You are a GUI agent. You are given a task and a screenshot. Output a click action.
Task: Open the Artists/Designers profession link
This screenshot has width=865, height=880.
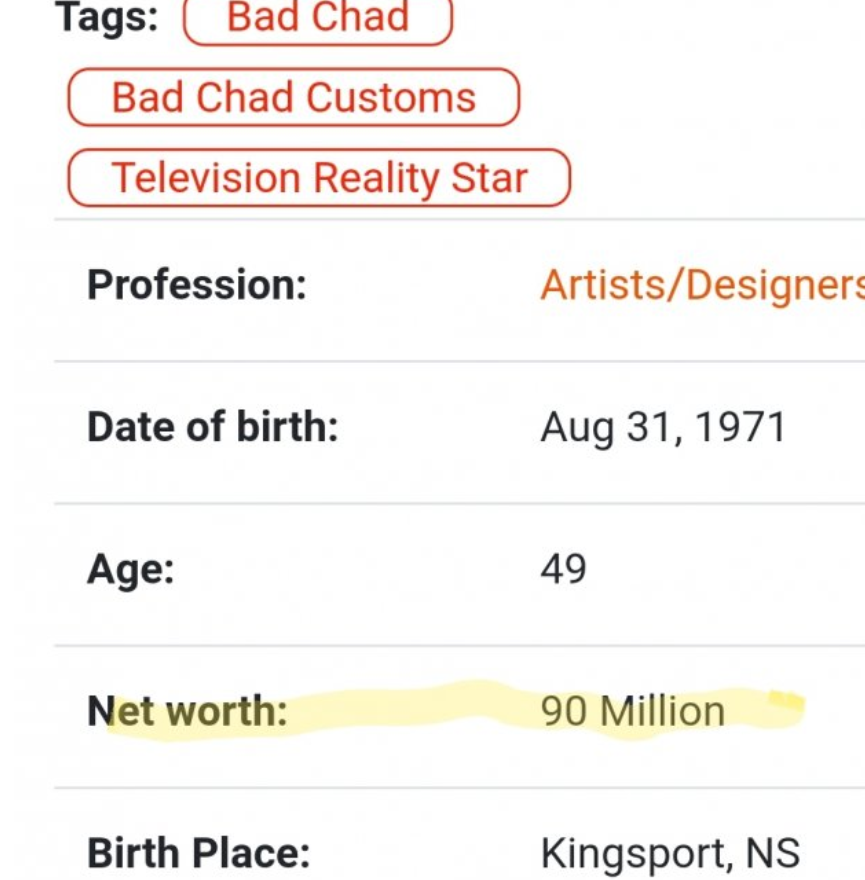click(x=702, y=285)
